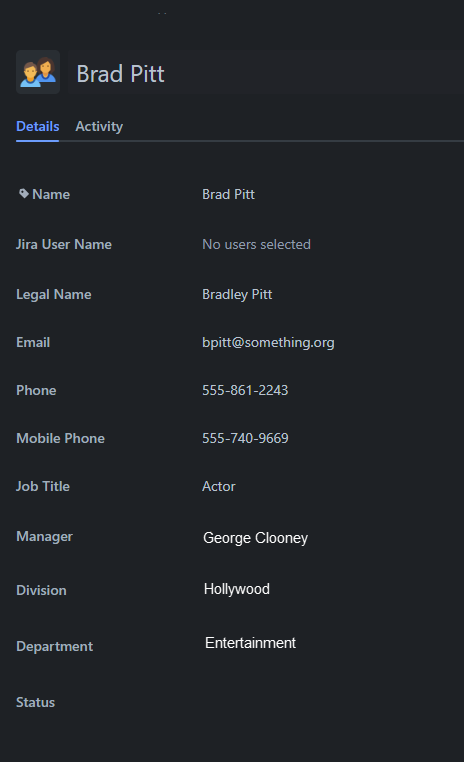Edit the Brad Pitt title field
Screen dimensions: 464x762
point(266,71)
